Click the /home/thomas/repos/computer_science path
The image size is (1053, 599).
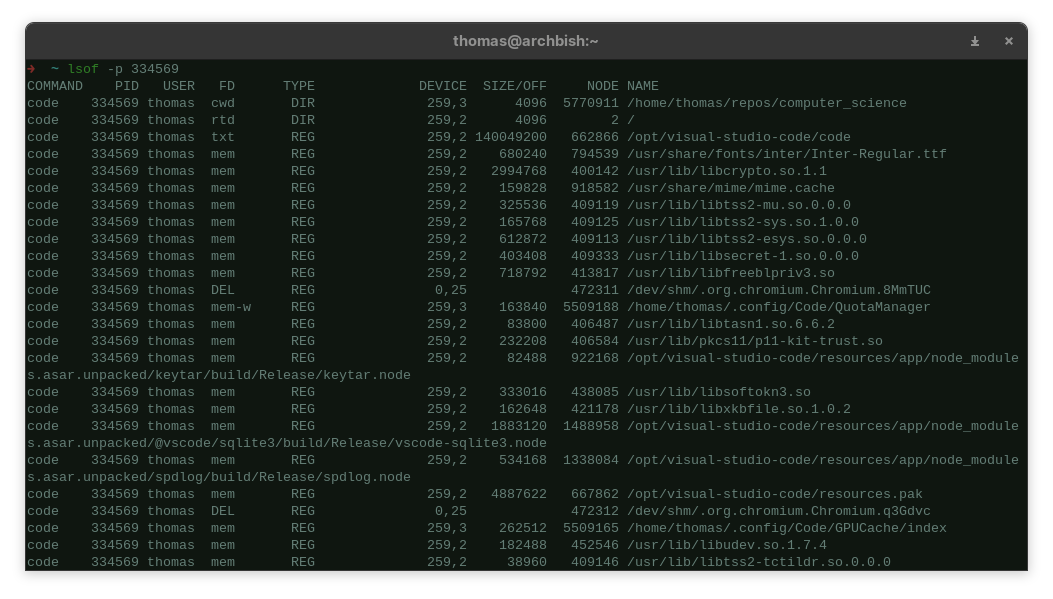766,103
